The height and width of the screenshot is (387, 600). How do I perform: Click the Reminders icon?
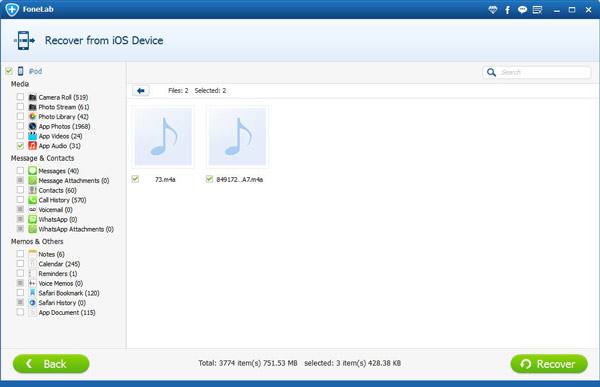(33, 273)
